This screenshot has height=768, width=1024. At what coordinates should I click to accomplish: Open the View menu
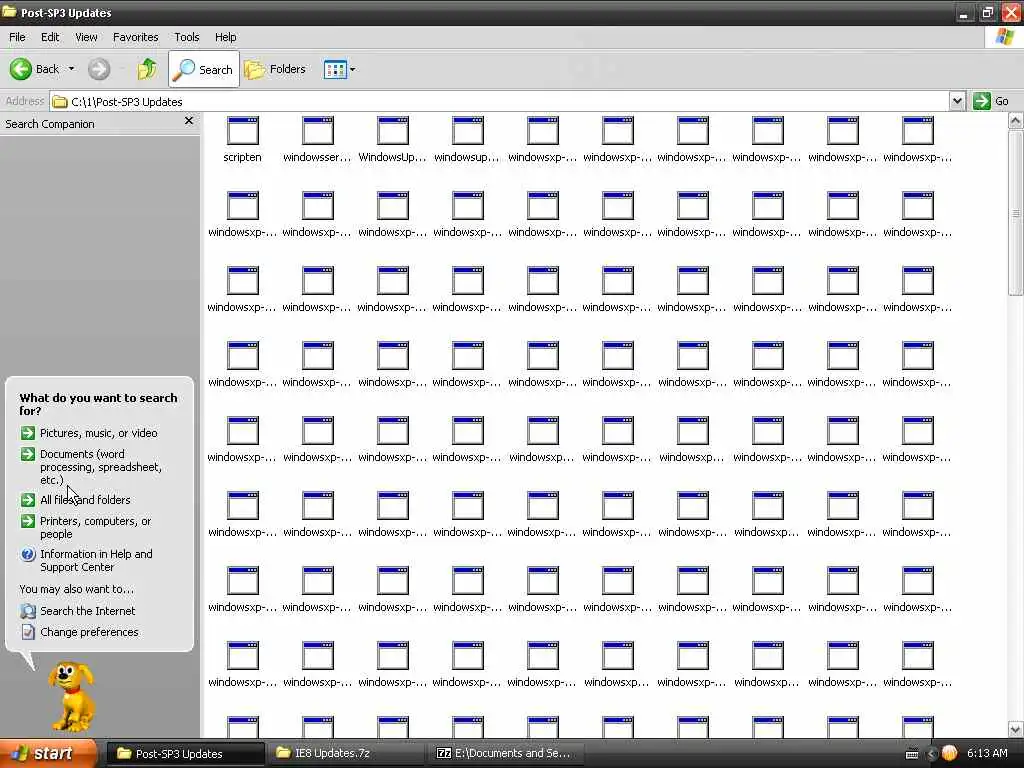pyautogui.click(x=86, y=37)
